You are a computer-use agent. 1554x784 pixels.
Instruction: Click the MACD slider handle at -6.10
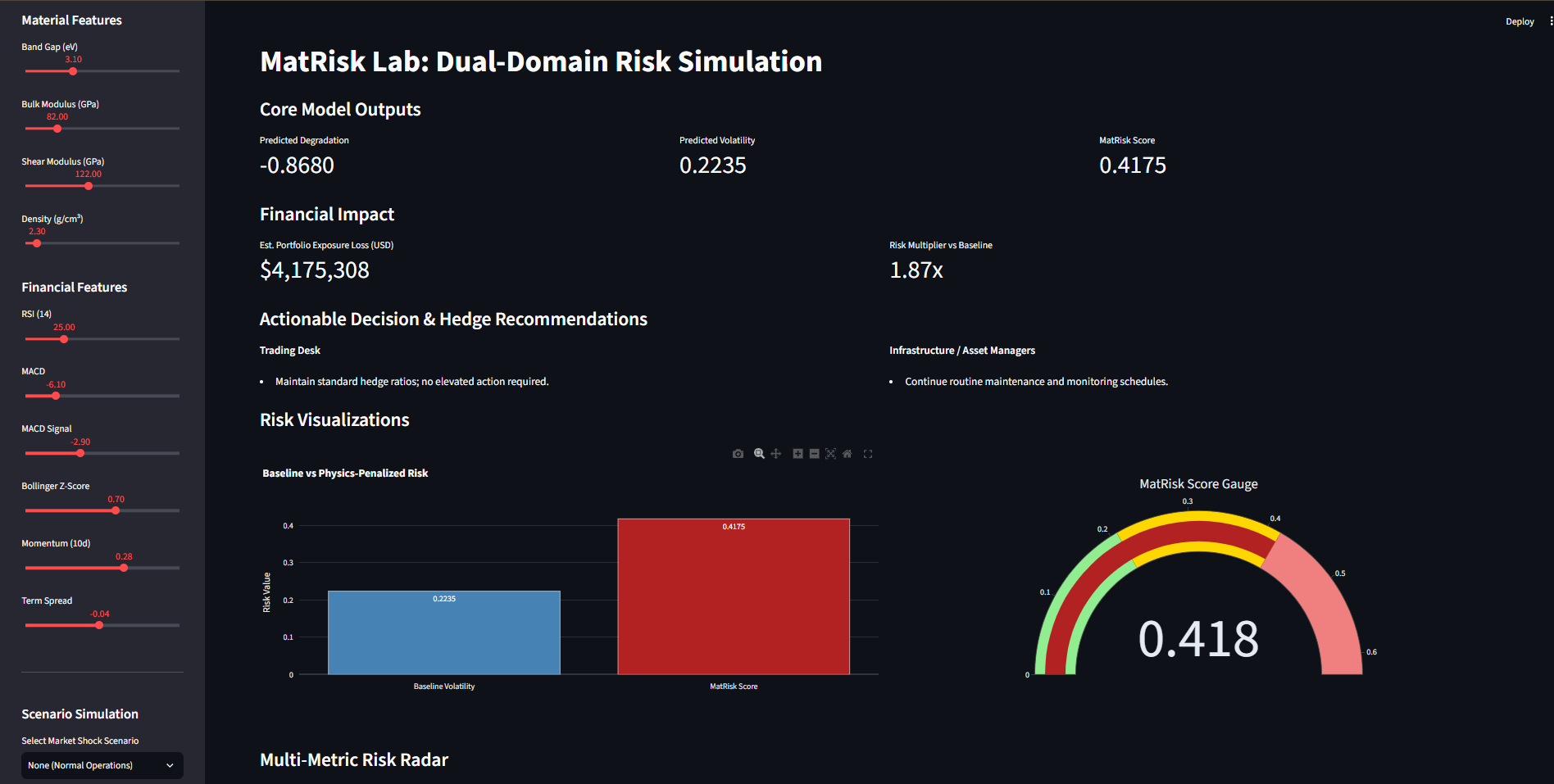pyautogui.click(x=56, y=396)
